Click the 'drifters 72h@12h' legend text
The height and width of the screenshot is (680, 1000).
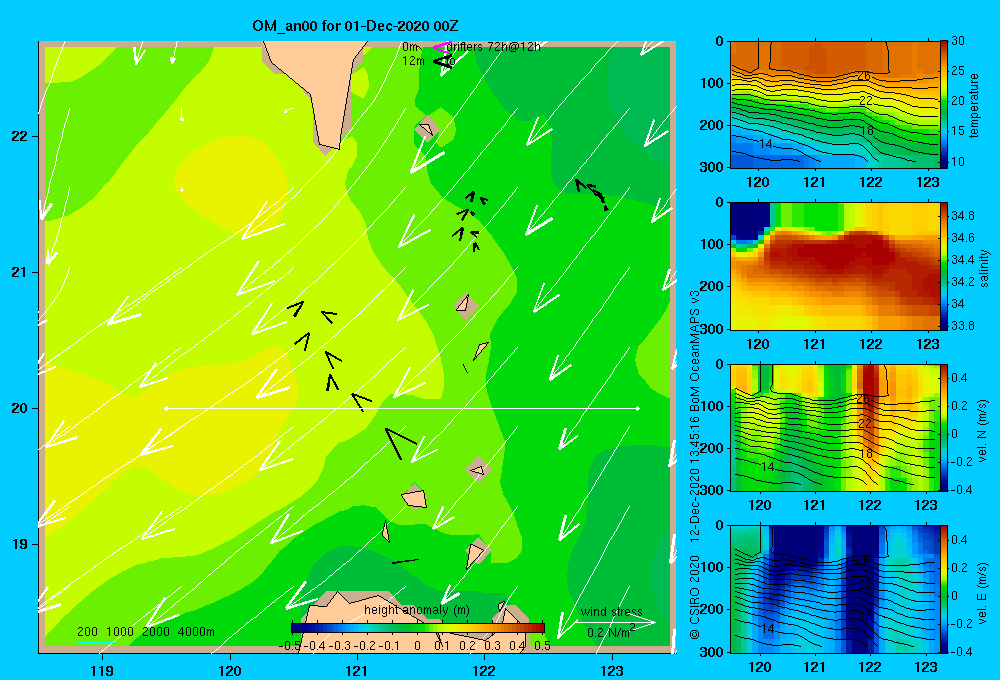494,47
